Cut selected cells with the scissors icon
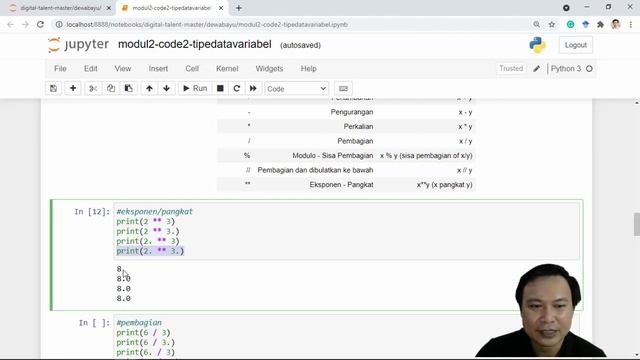Viewport: 640px width, 360px height. (x=93, y=89)
